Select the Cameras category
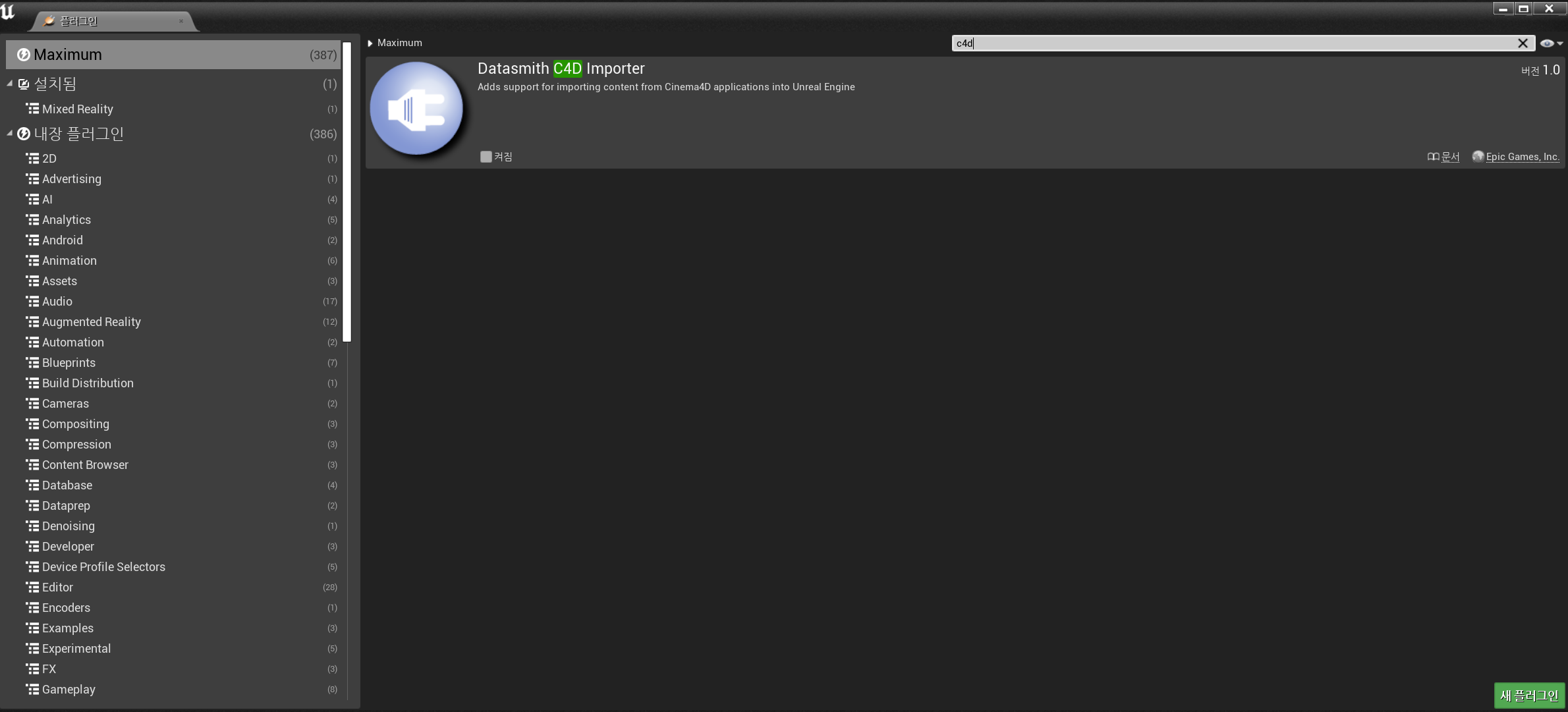 click(x=173, y=404)
